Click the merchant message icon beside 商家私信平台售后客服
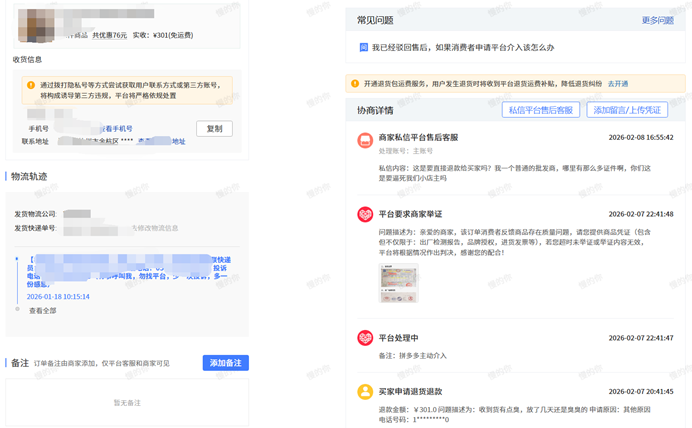Image resolution: width=692 pixels, height=428 pixels. point(365,140)
